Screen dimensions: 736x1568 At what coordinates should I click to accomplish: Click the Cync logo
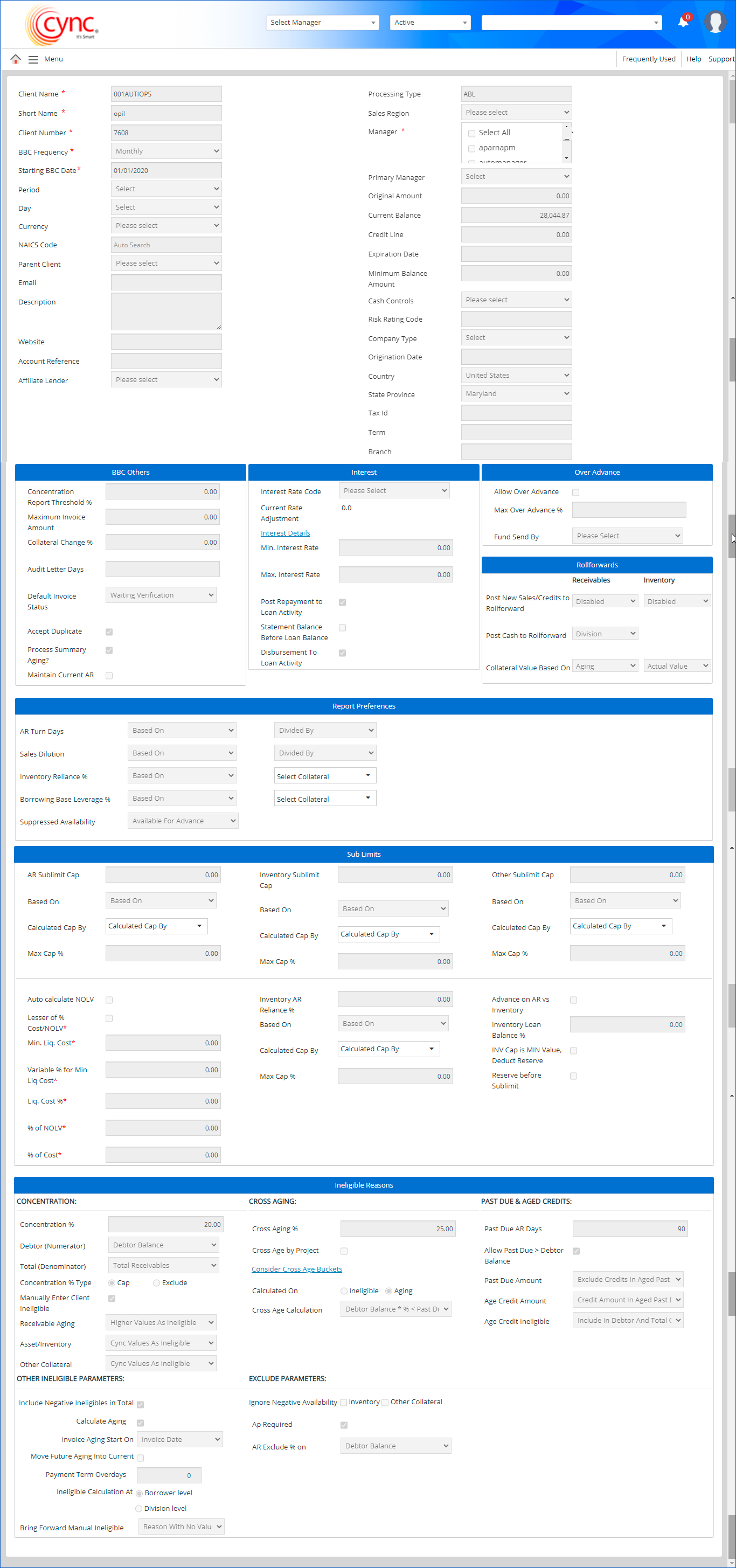tap(62, 25)
